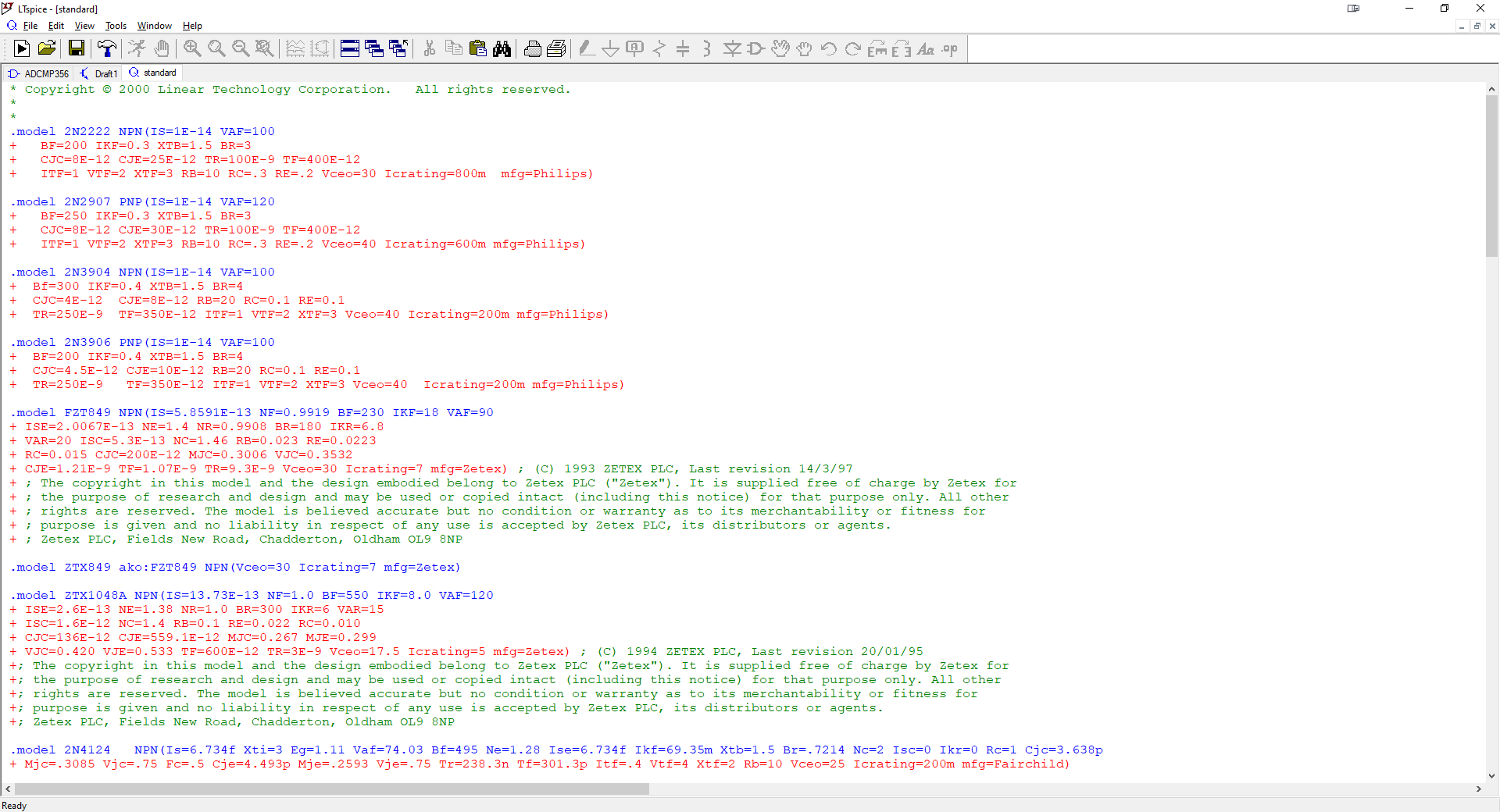Click the '.model 2N2907 PNP' line

(142, 201)
